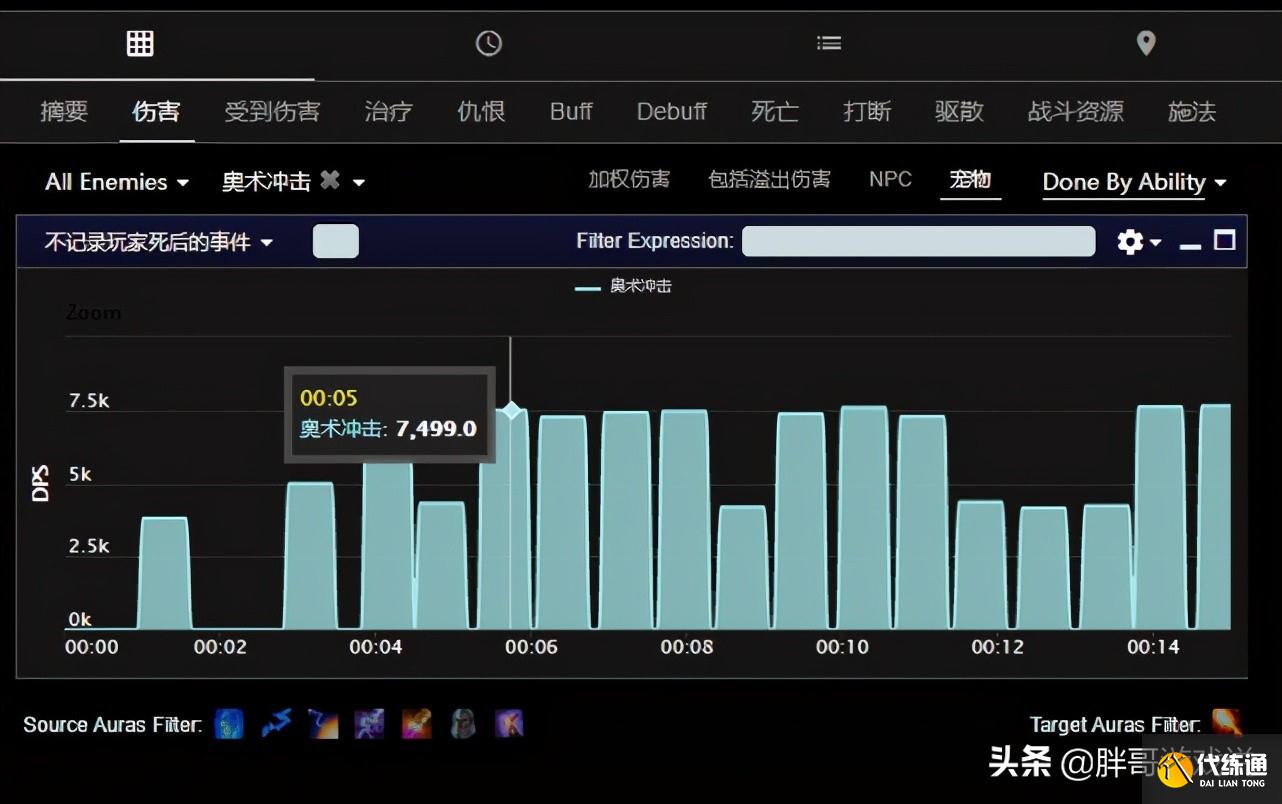
Task: Enable the NPC toggle
Action: point(890,178)
